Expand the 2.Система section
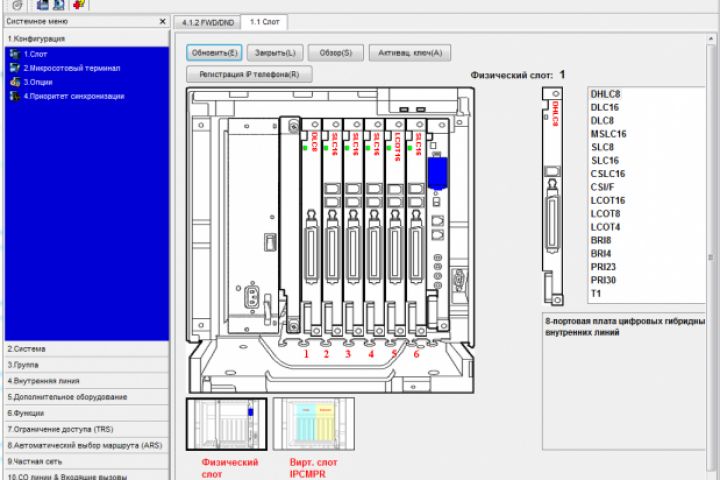The image size is (720, 480). point(86,349)
